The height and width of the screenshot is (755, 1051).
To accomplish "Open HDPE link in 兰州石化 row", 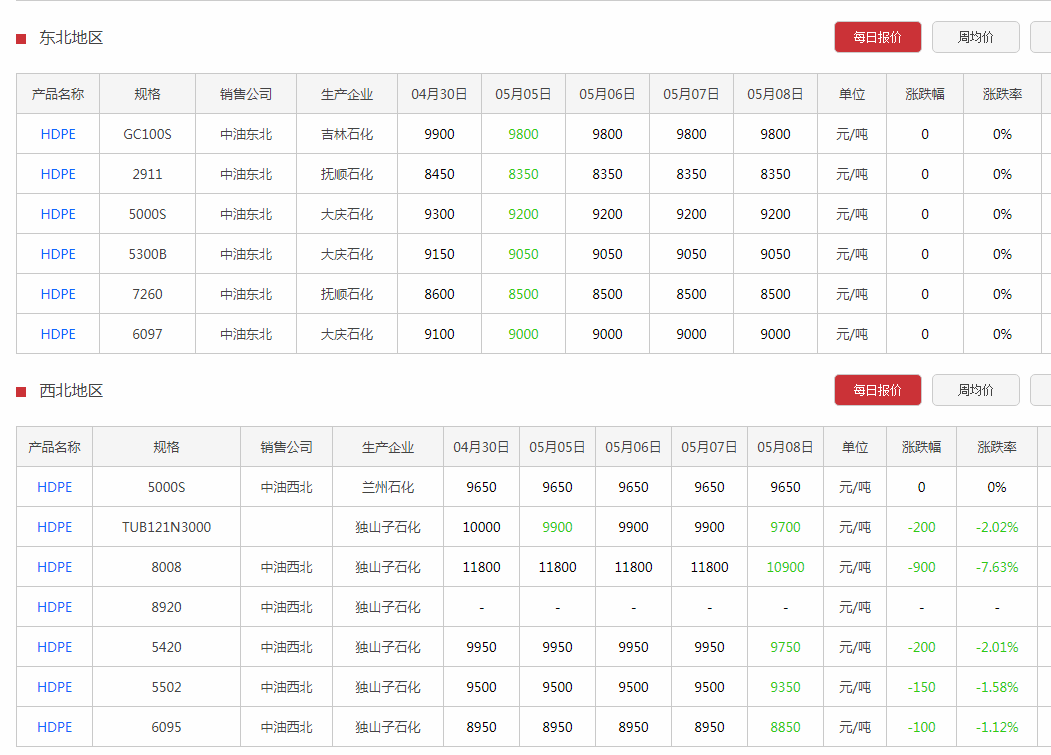I will coord(54,487).
